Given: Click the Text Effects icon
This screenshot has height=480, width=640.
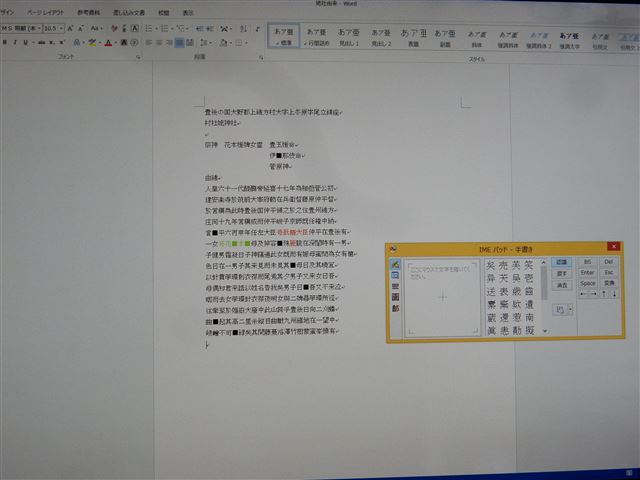Looking at the screenshot, I should [x=77, y=42].
